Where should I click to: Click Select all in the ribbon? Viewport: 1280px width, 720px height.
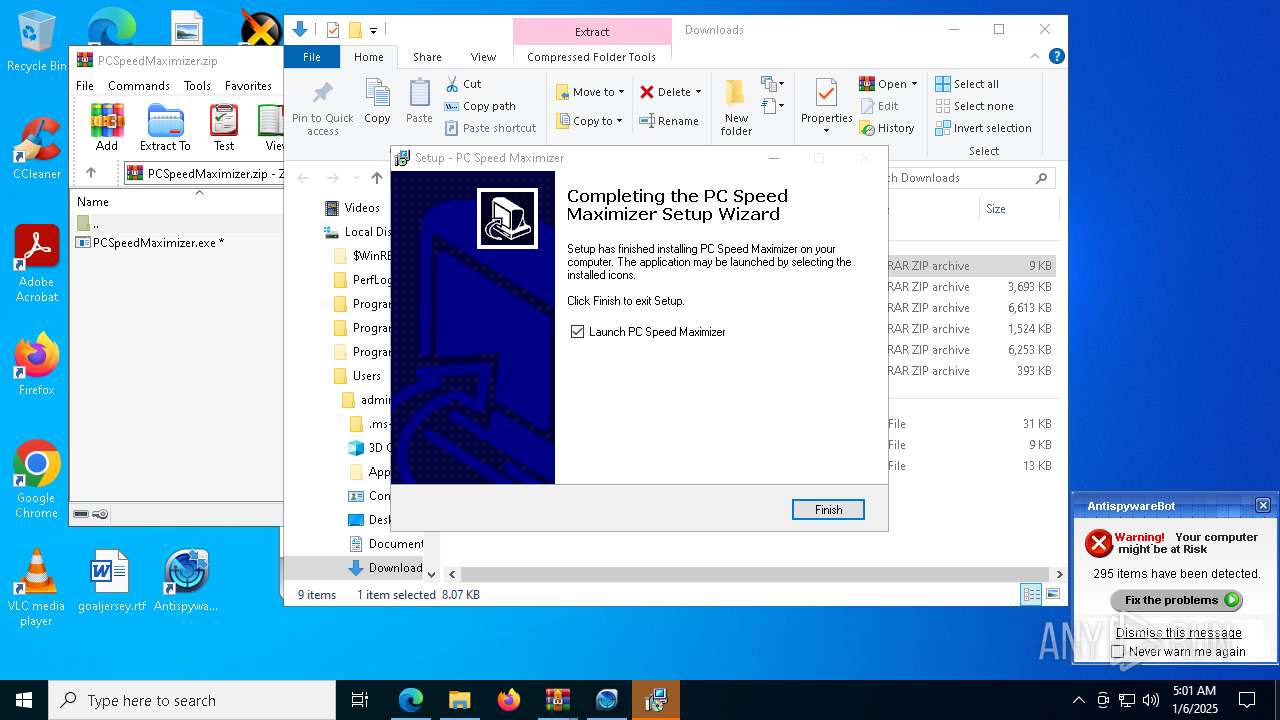pos(967,84)
